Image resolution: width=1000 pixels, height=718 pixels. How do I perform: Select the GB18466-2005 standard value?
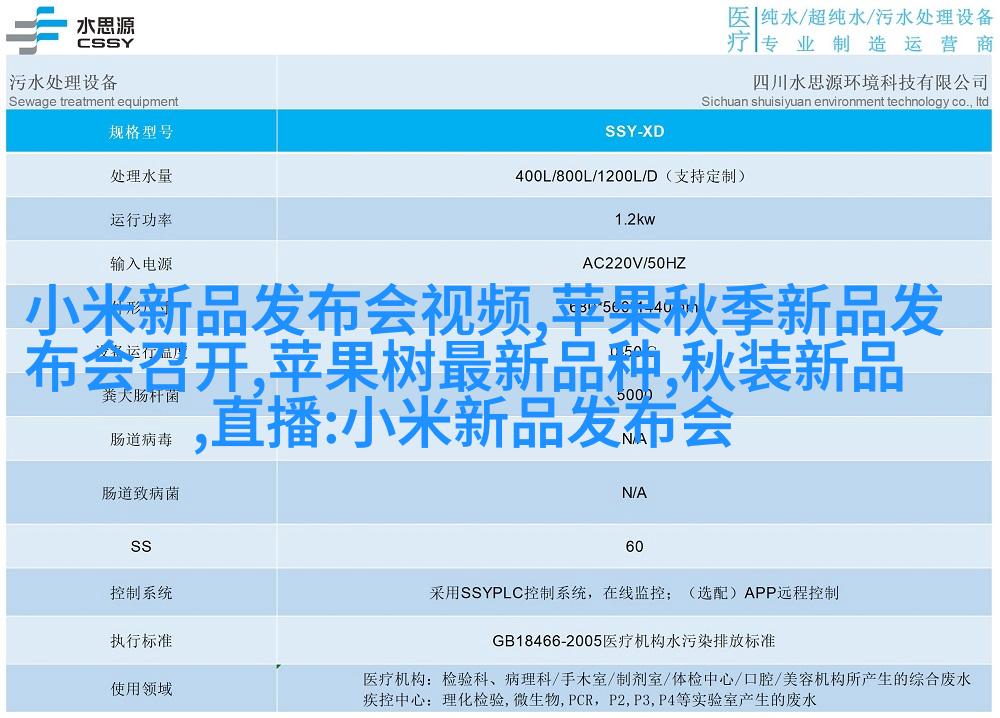coord(635,641)
